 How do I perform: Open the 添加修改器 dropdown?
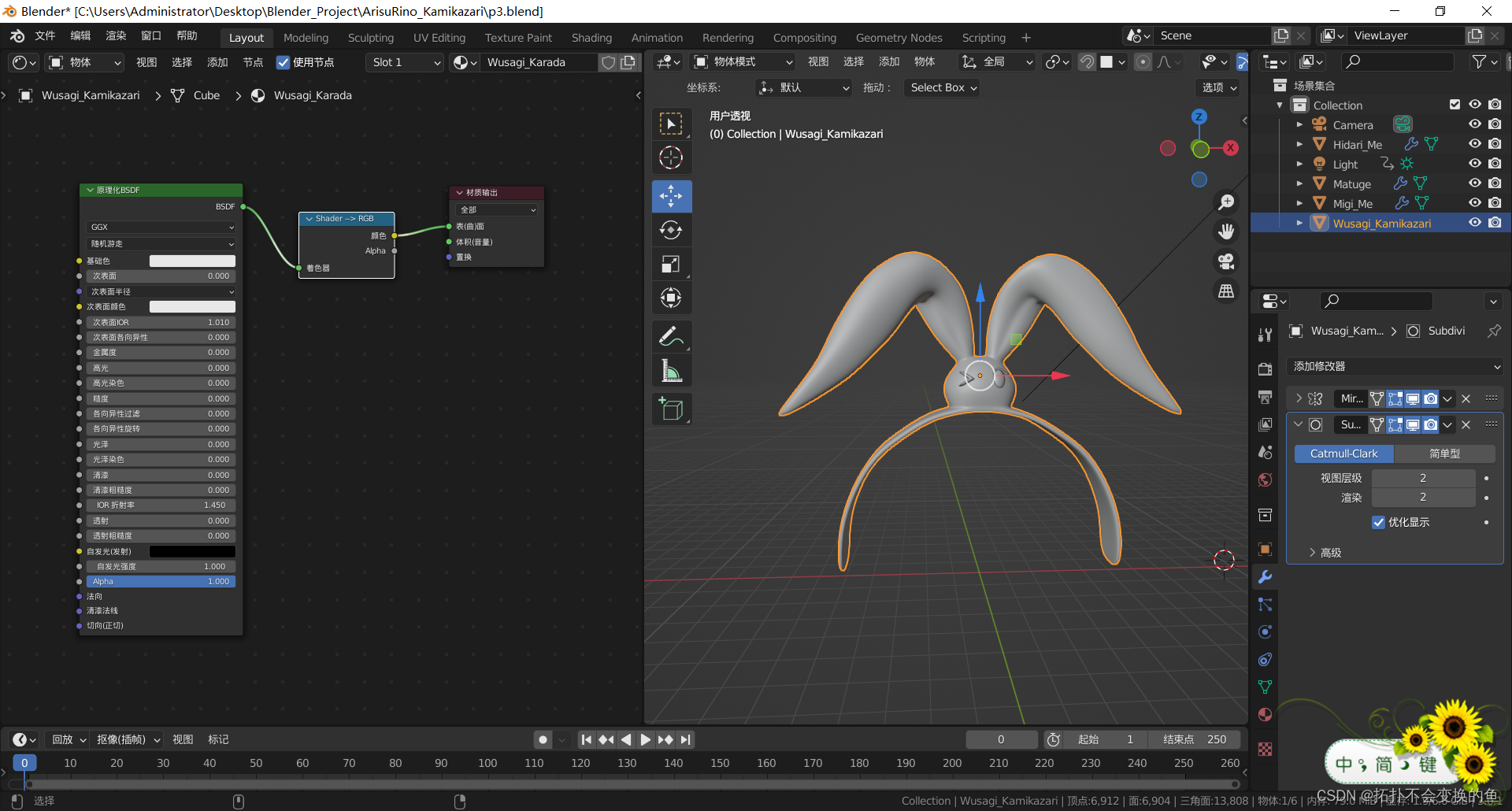click(1395, 366)
